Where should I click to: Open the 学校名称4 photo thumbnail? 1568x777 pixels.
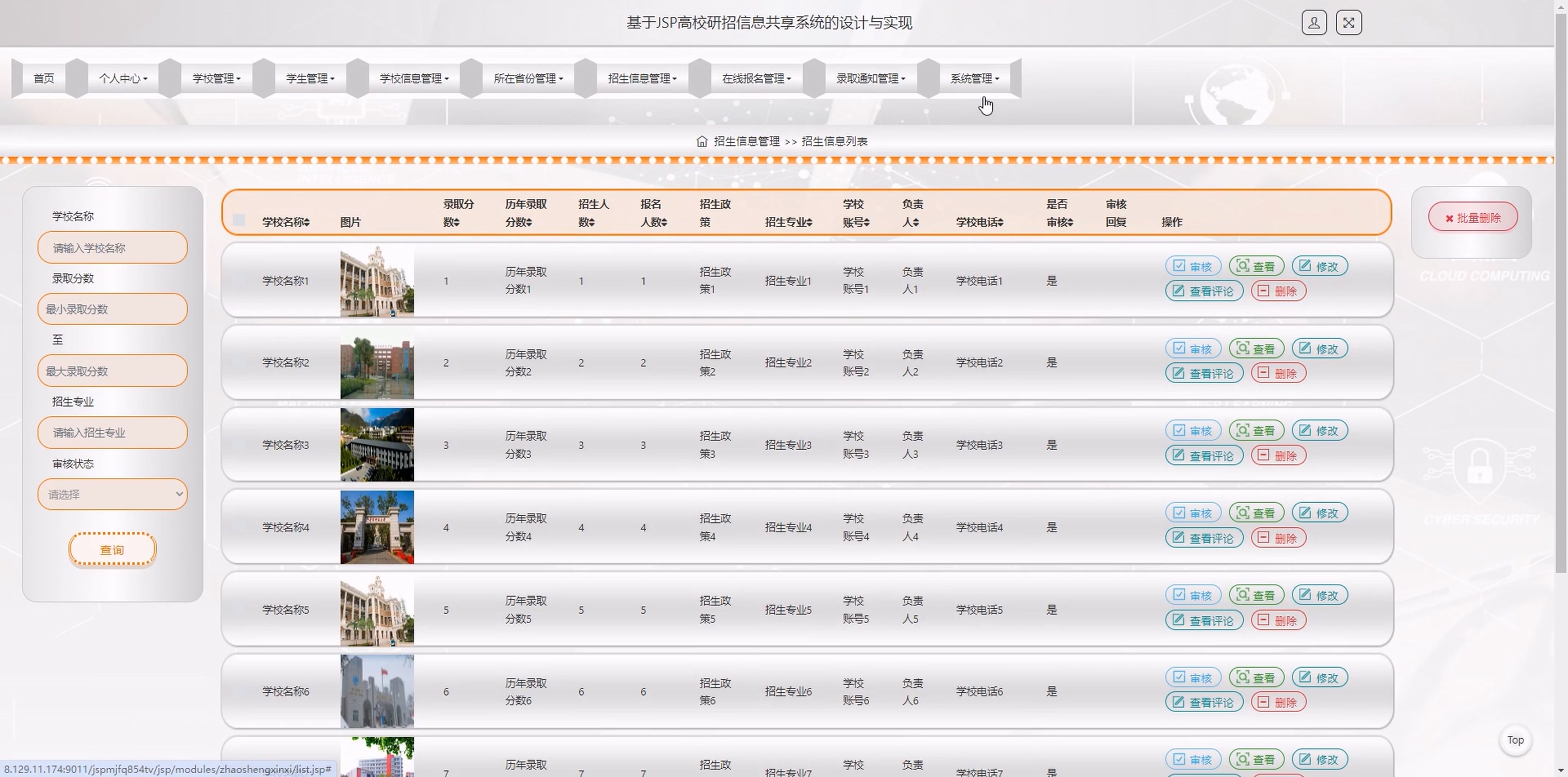[377, 527]
